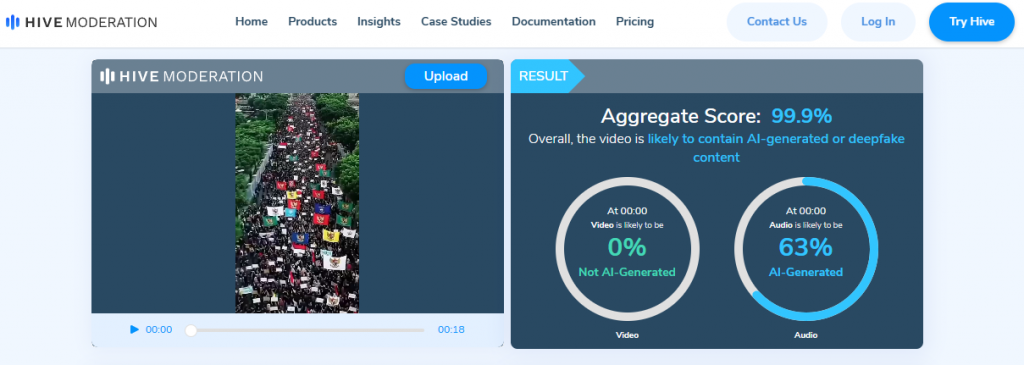The image size is (1024, 365).
Task: Open the Home menu item
Action: pyautogui.click(x=251, y=22)
